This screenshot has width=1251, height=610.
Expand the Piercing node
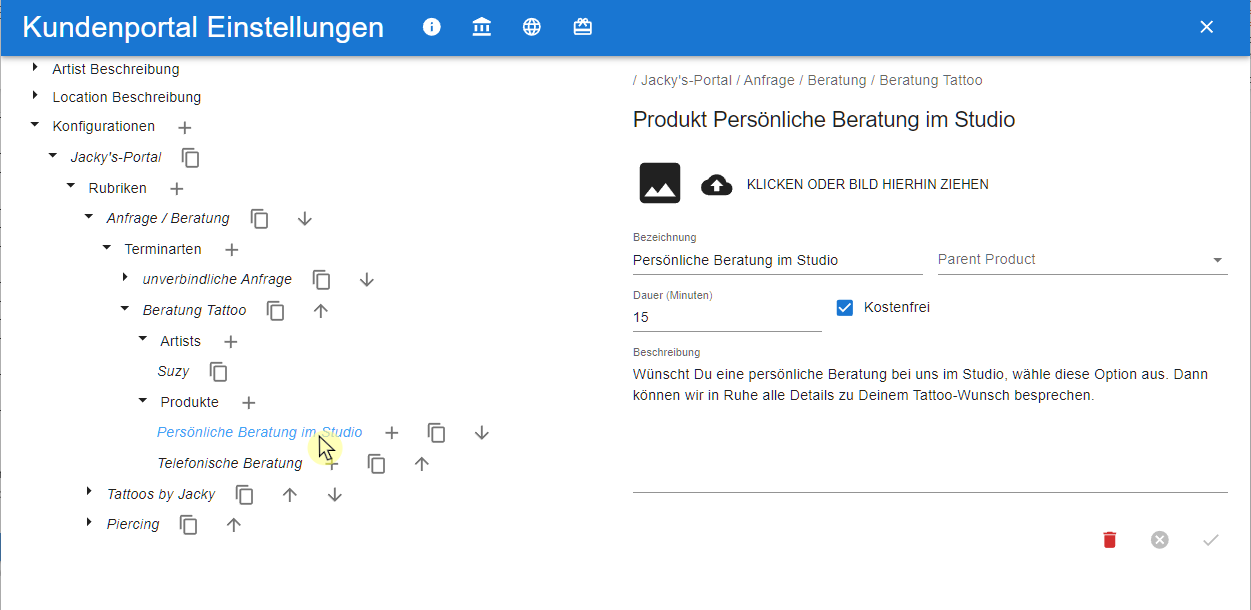click(x=89, y=522)
